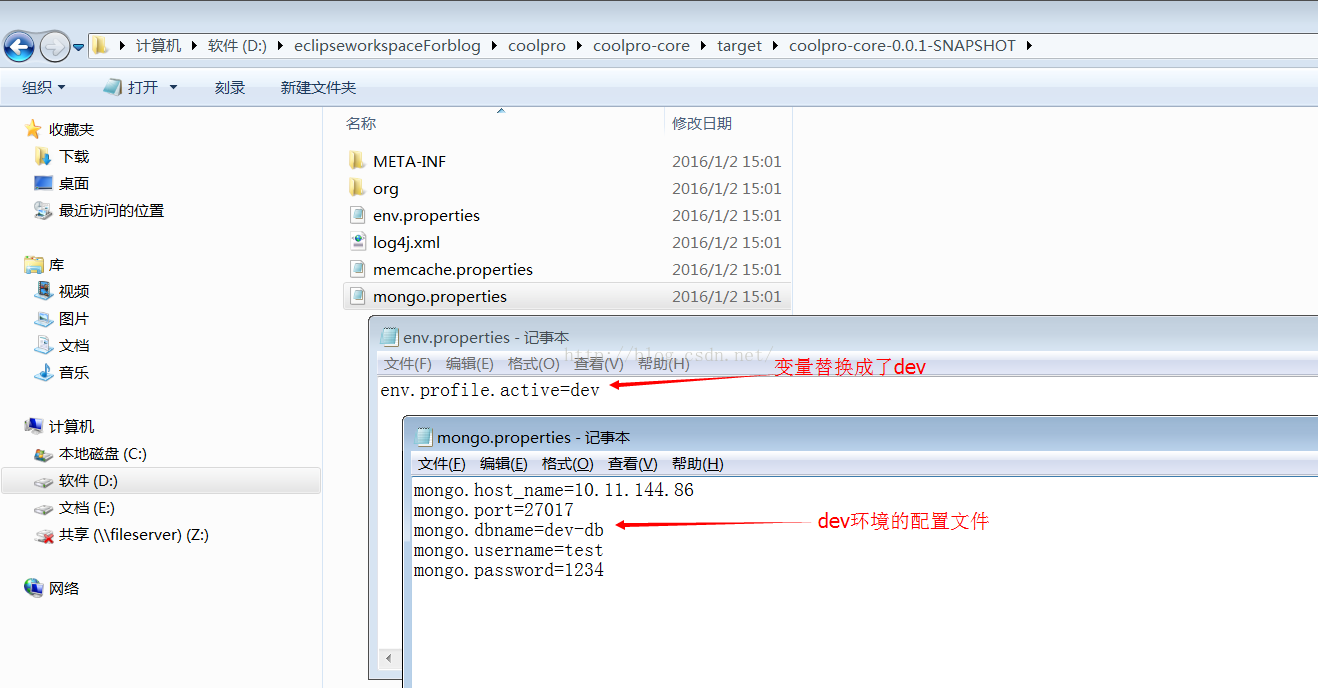Click the mongo.host_name=10.11.144.86 line
1318x688 pixels.
point(554,490)
